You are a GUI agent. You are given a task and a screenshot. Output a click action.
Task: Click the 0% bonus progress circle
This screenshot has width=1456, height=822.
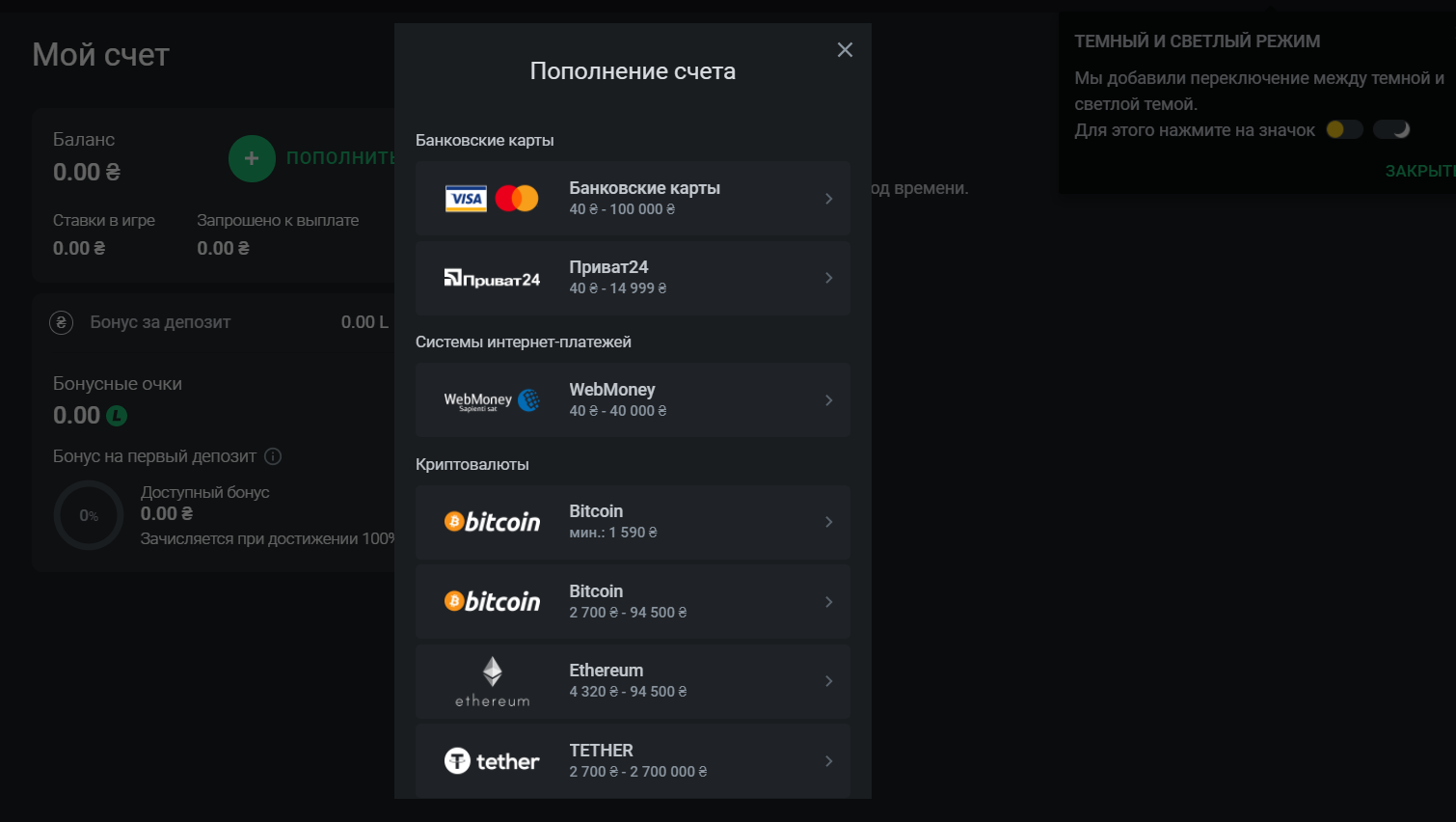[x=89, y=515]
